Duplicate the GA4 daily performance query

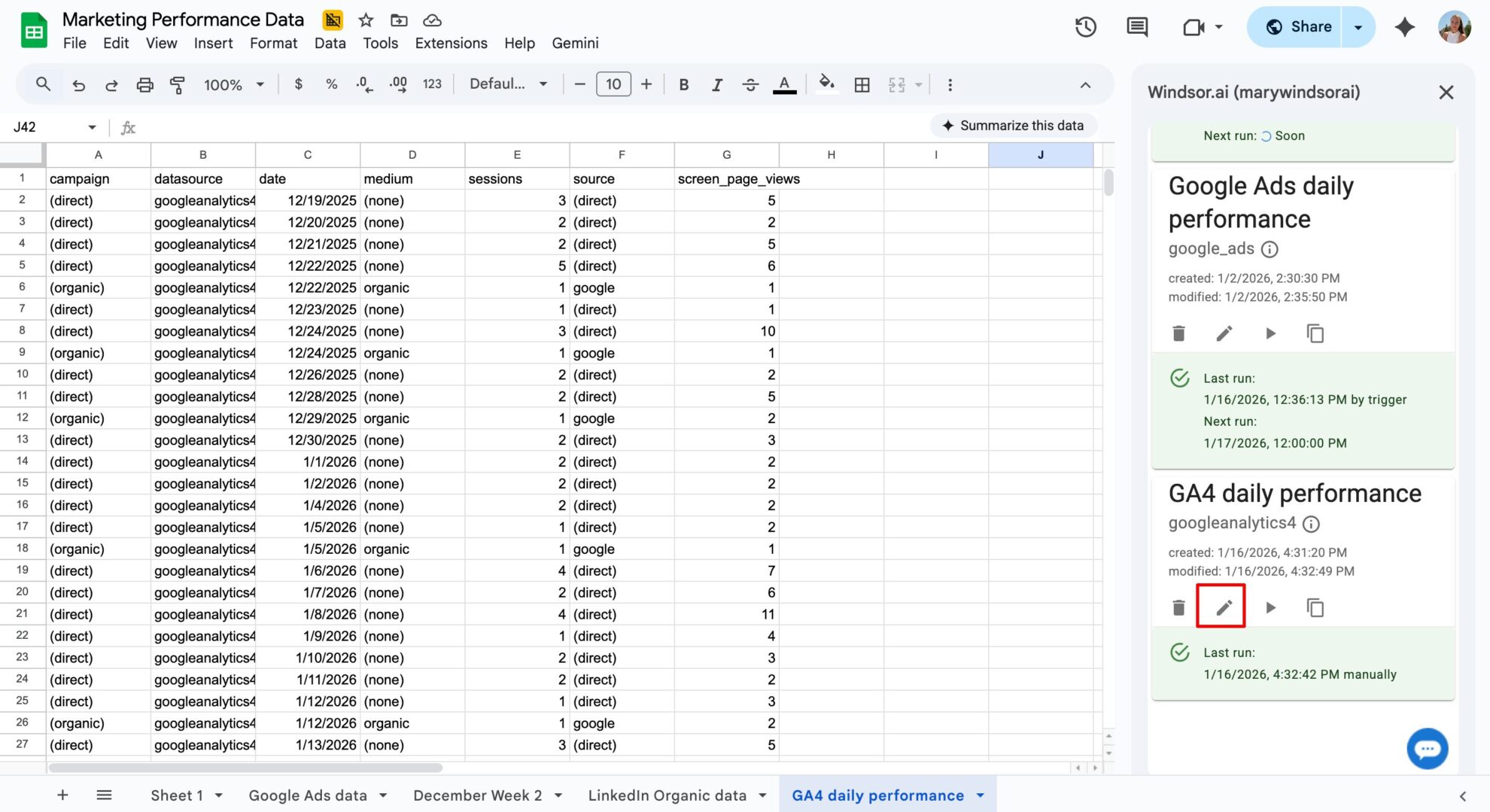(1315, 607)
